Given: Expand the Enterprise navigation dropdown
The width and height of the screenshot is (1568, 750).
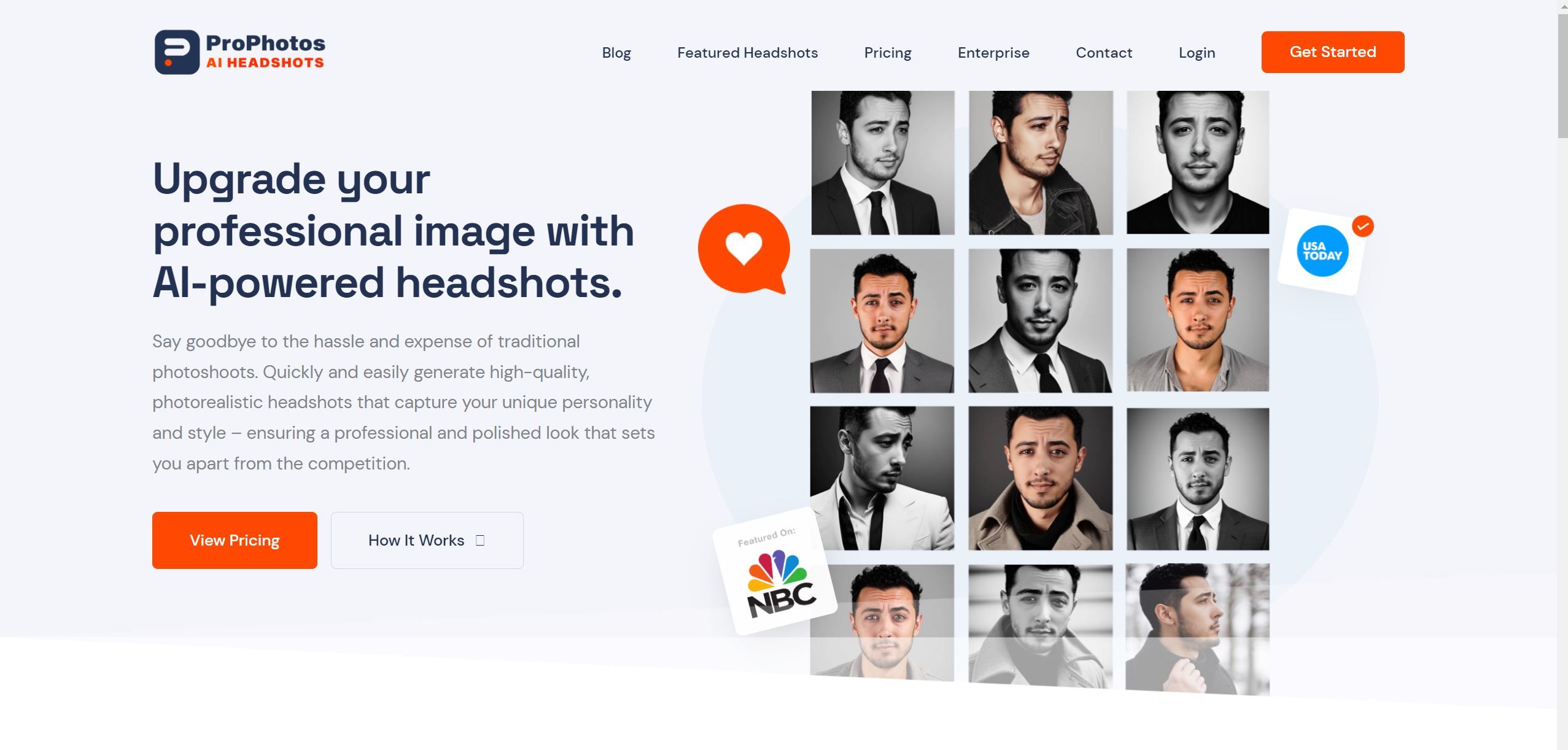Looking at the screenshot, I should tap(993, 52).
